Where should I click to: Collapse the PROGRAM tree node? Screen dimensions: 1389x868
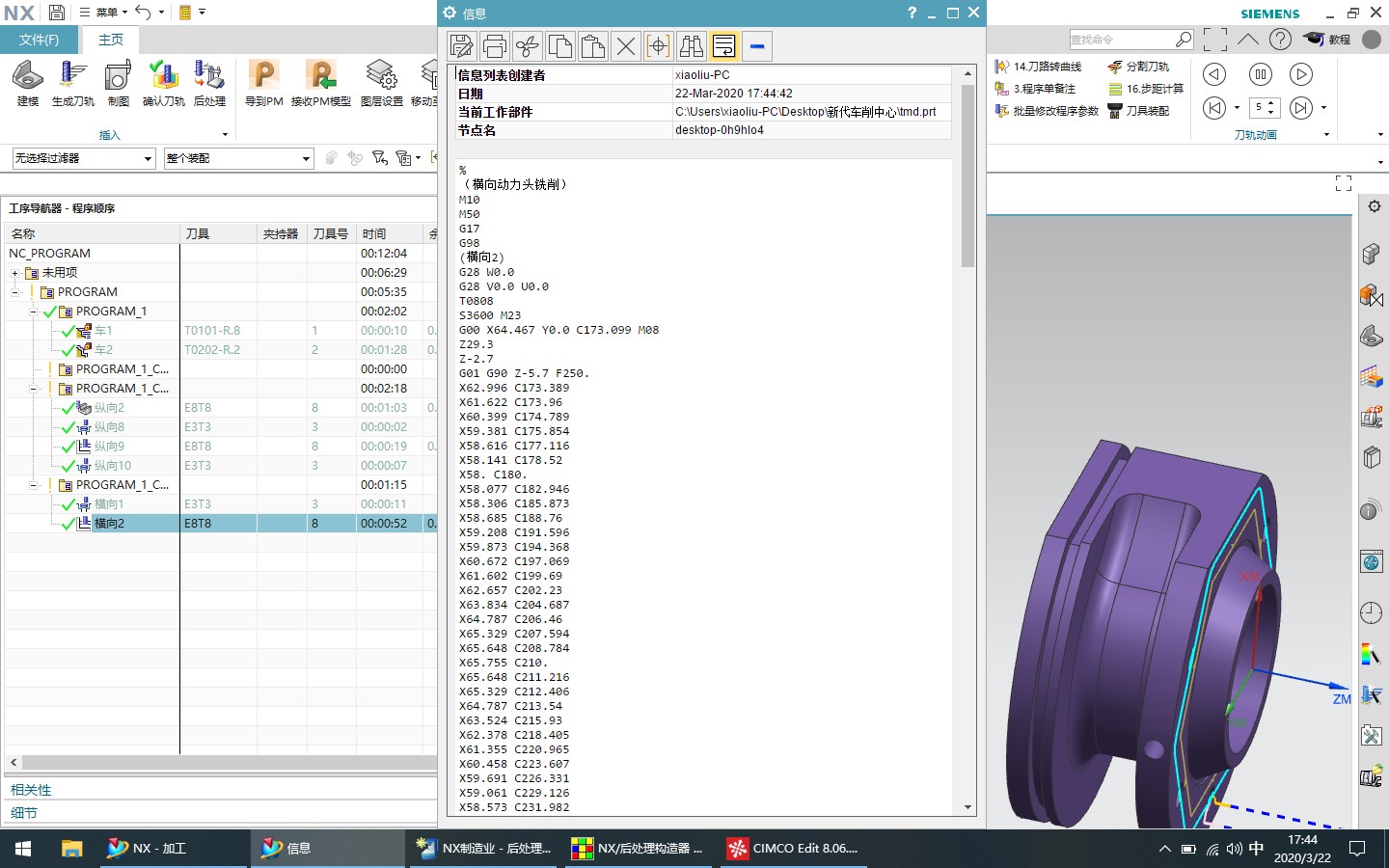pyautogui.click(x=15, y=292)
